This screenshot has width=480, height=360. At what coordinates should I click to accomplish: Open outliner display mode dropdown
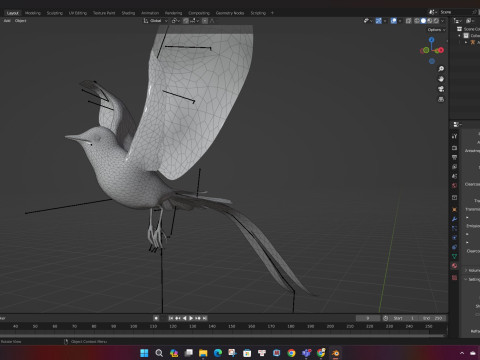(x=470, y=21)
